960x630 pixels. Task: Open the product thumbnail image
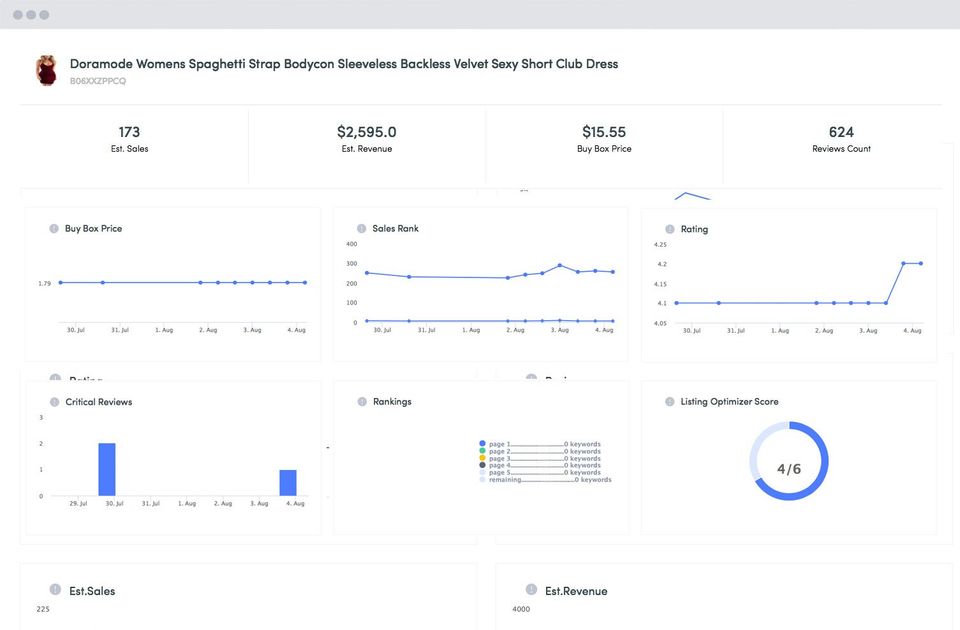click(46, 71)
